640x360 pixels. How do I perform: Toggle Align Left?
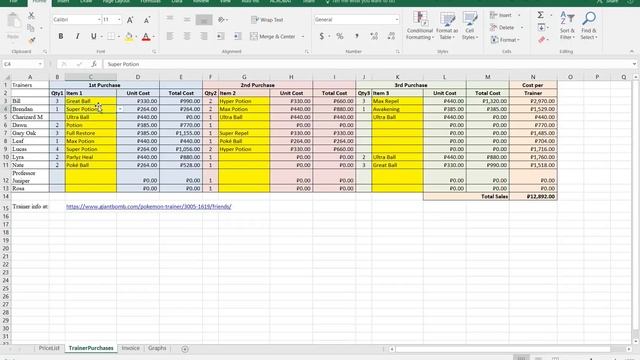170,36
